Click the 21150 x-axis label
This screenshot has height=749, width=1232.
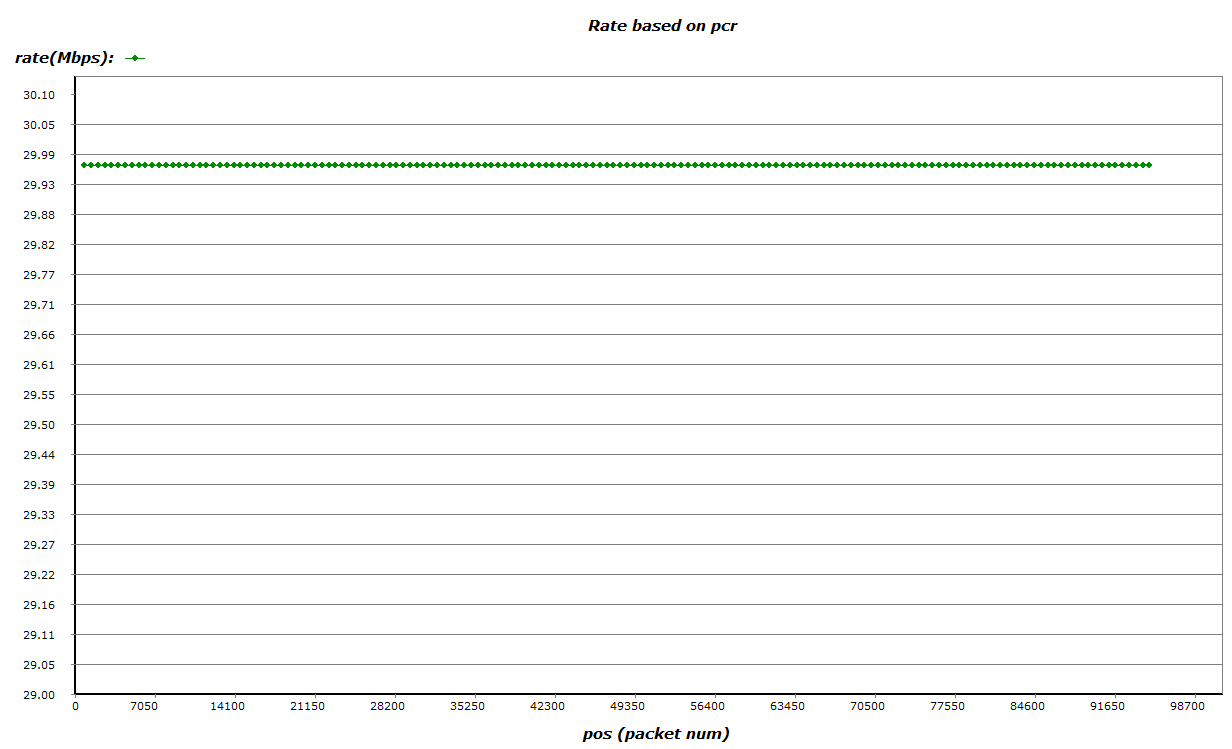click(308, 707)
